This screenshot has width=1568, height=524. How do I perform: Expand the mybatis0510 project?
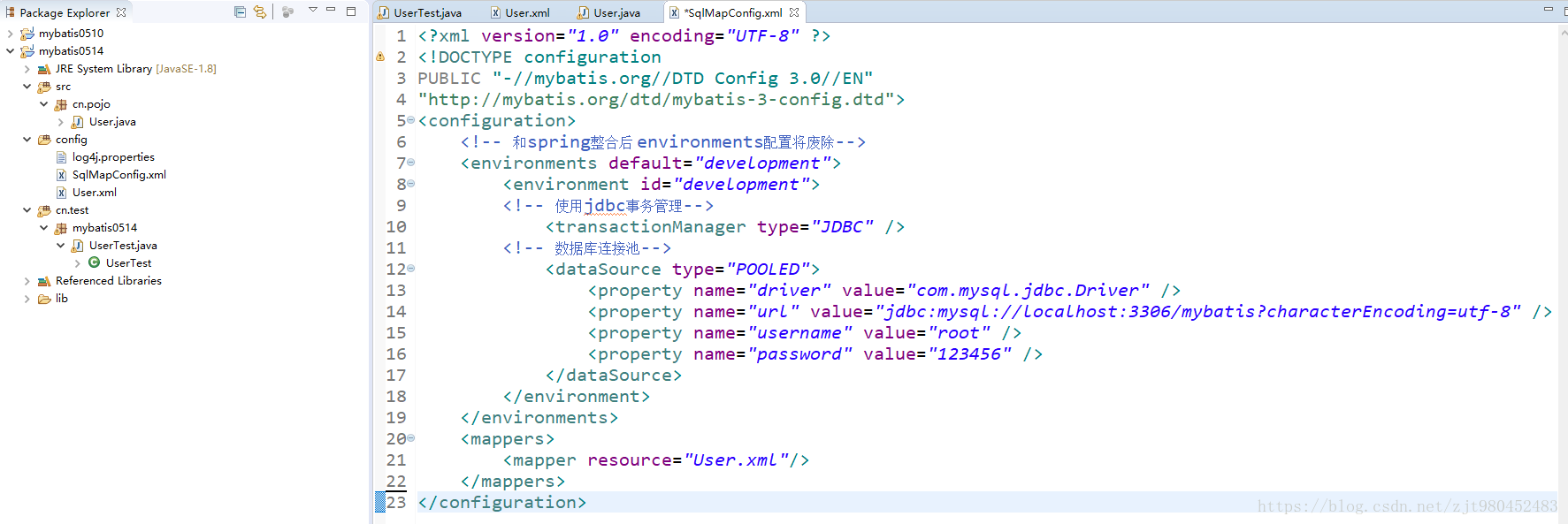click(10, 34)
